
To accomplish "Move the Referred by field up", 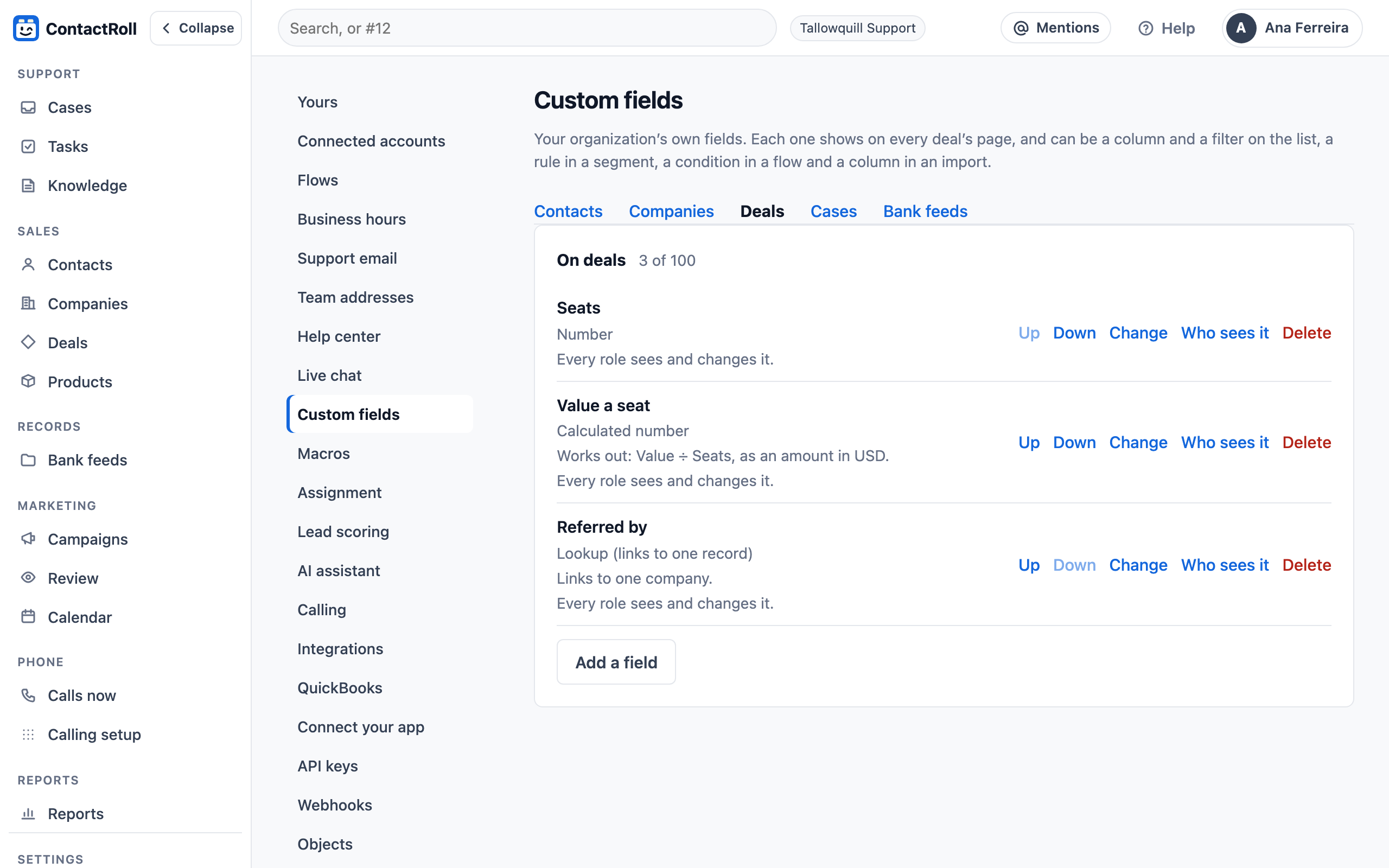I will [1029, 565].
